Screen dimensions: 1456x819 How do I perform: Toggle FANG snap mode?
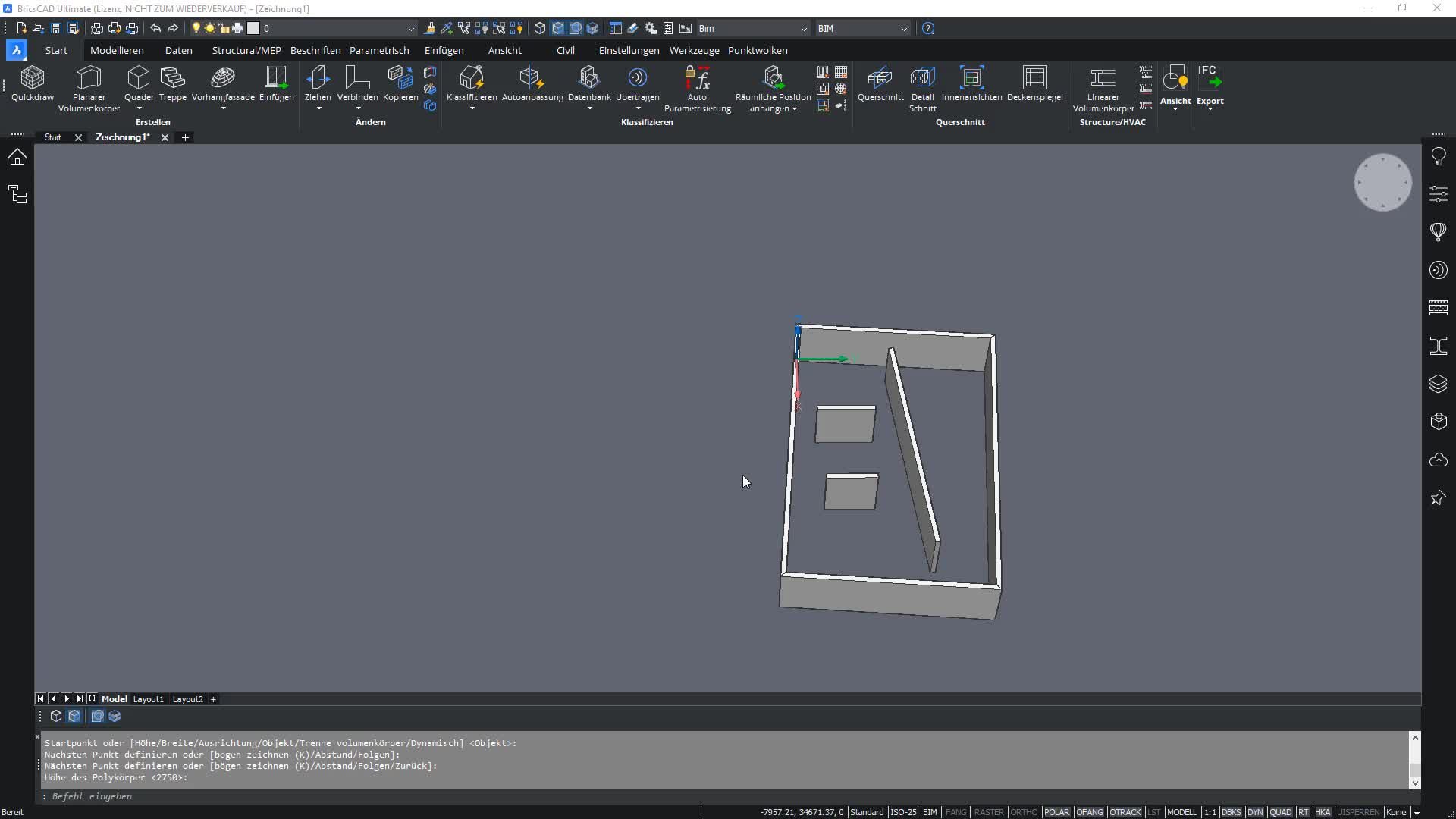(955, 812)
